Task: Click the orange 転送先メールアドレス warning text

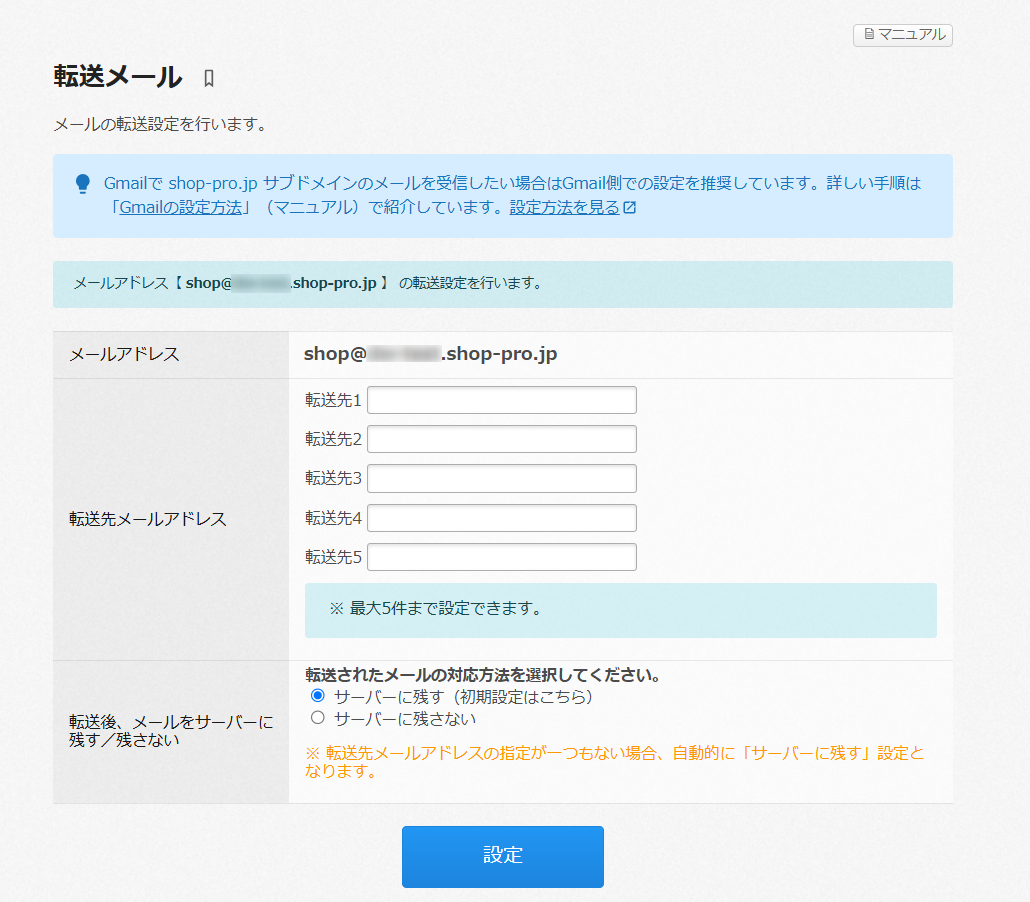Action: (614, 762)
